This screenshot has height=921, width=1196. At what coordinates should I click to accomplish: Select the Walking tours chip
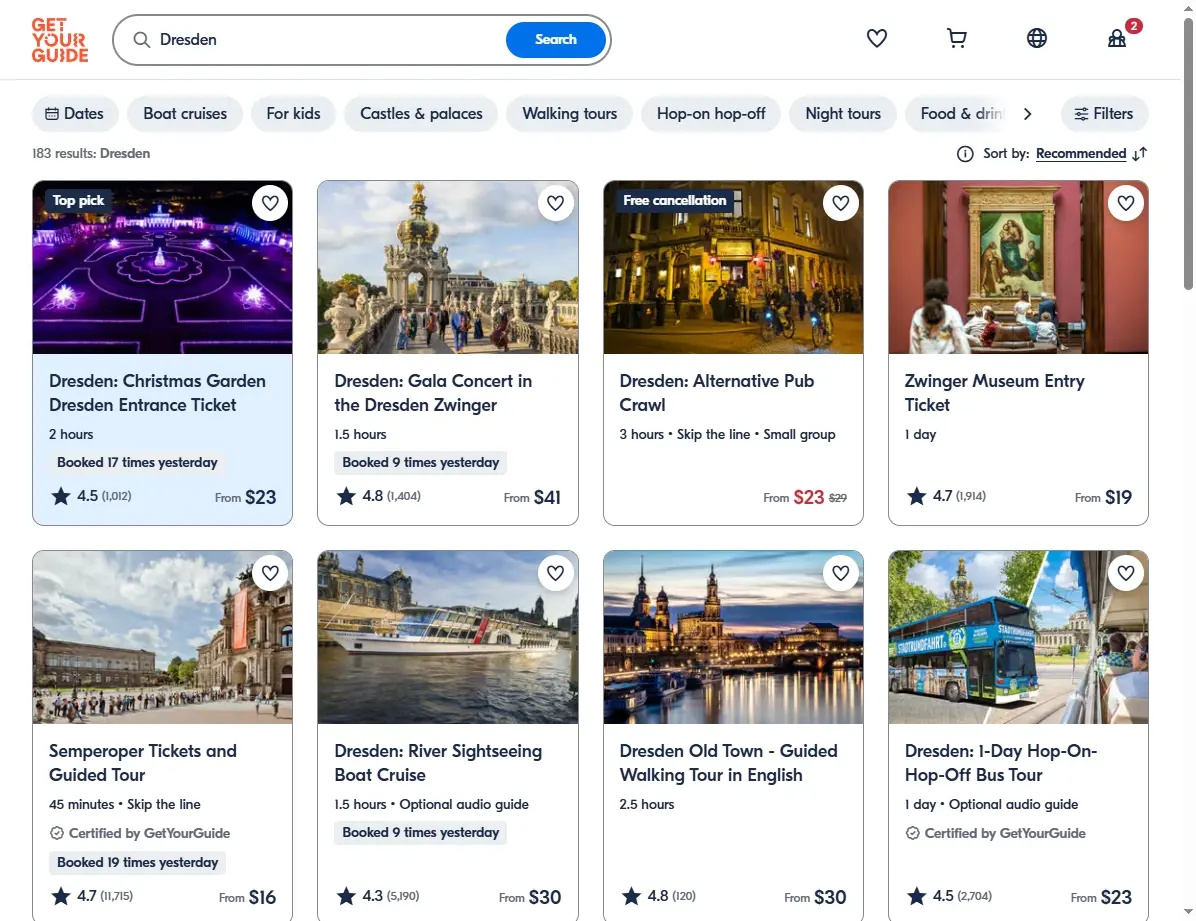point(570,114)
